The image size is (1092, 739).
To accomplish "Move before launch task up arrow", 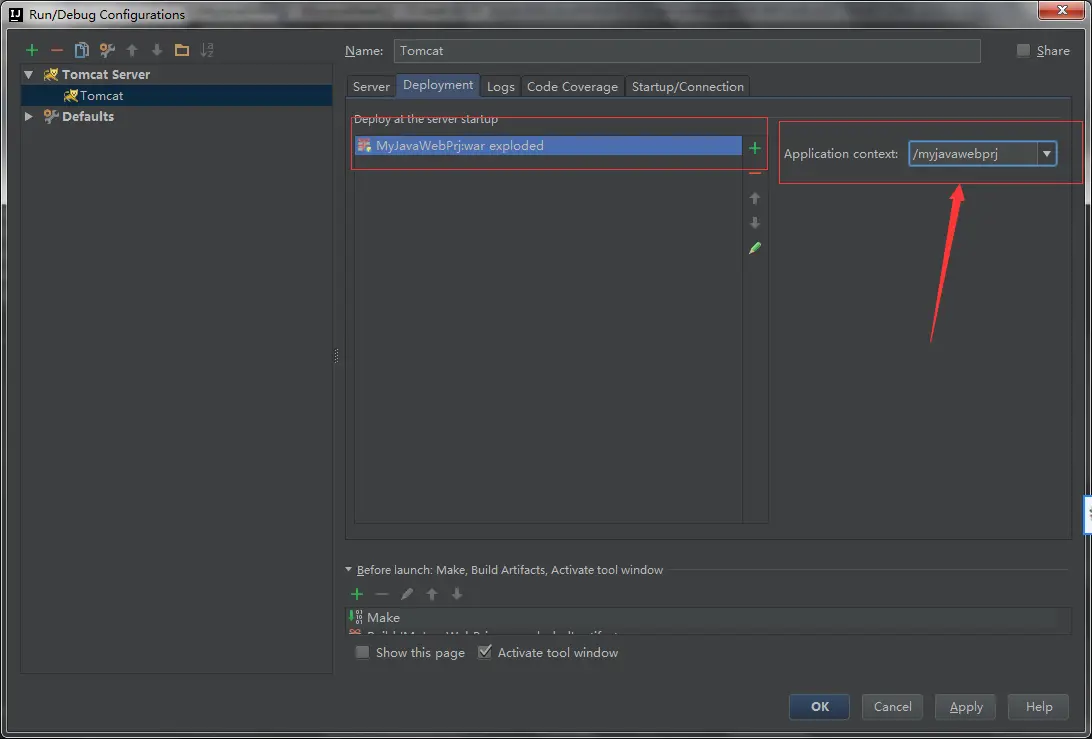I will click(432, 594).
